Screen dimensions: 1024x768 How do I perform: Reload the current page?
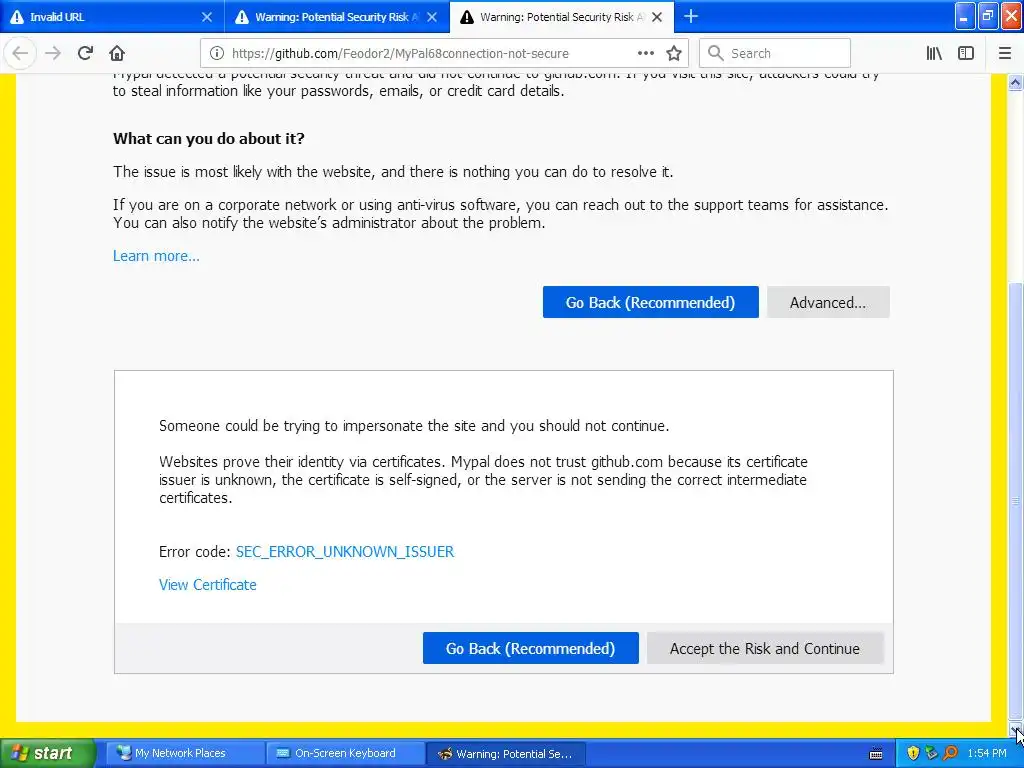85,53
